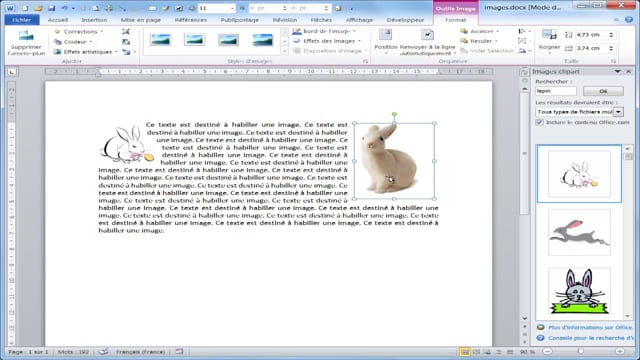640x360 pixels.
Task: Open the Images clipart pane options arrow
Action: pyautogui.click(x=618, y=71)
